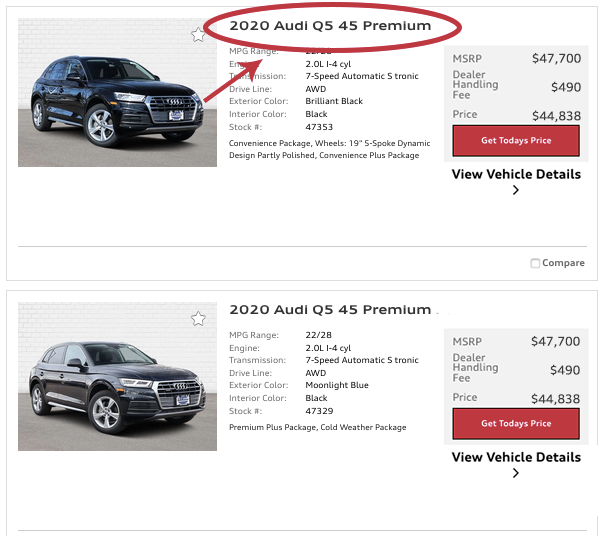Favorite the Moonlight Blue Q5 with star icon

198,319
